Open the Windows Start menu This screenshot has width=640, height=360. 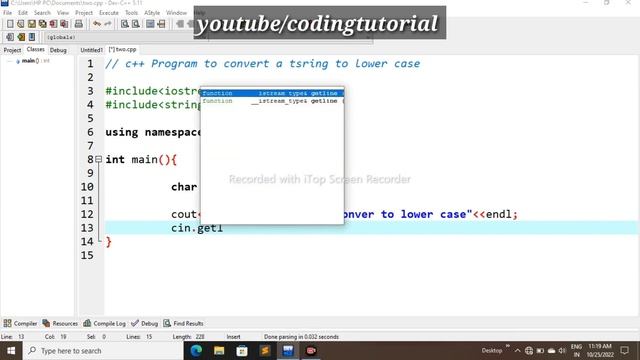[x=11, y=351]
